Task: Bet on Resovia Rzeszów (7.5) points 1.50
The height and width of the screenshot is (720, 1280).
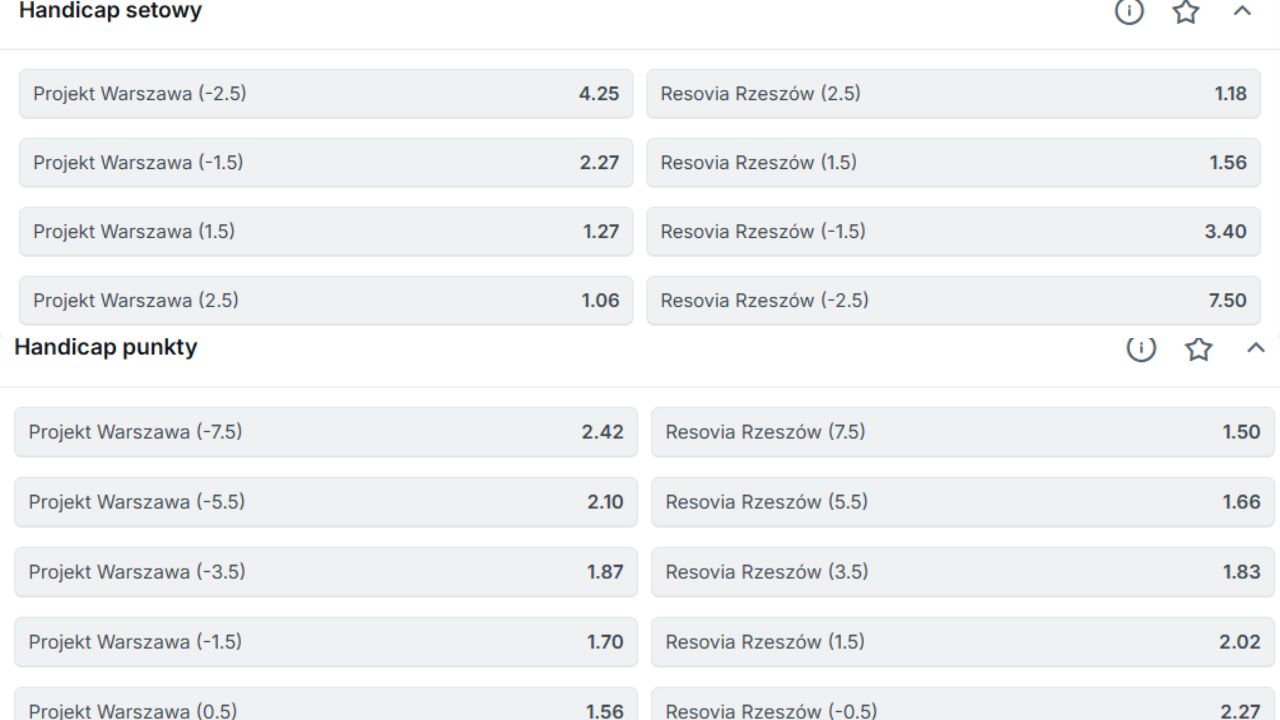Action: coord(963,432)
